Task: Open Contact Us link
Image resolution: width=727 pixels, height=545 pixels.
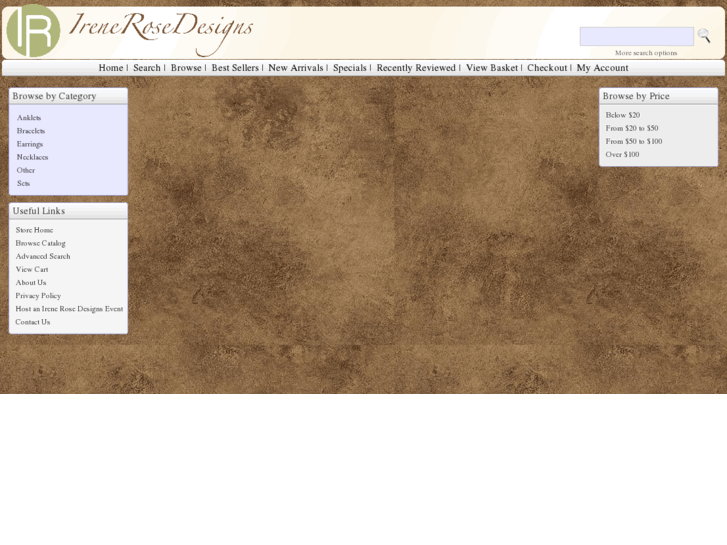Action: pos(32,322)
